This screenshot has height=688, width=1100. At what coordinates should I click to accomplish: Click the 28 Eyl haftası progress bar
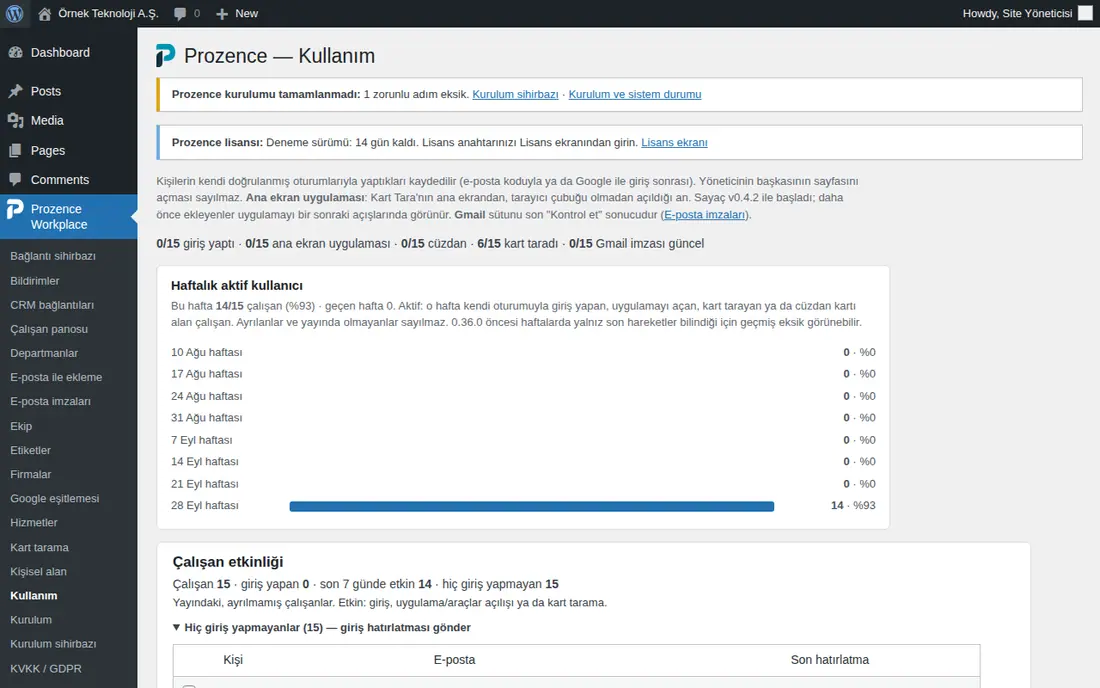(x=532, y=506)
